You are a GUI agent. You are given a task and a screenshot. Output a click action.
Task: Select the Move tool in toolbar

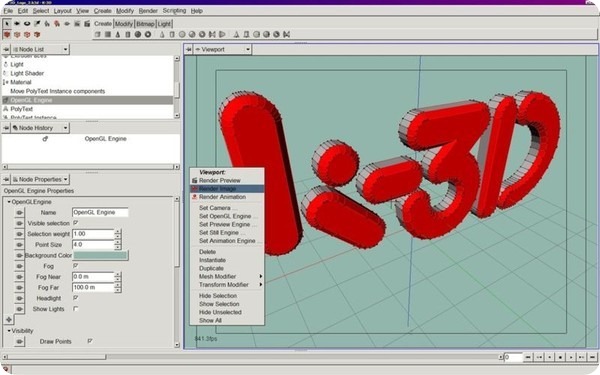point(17,23)
